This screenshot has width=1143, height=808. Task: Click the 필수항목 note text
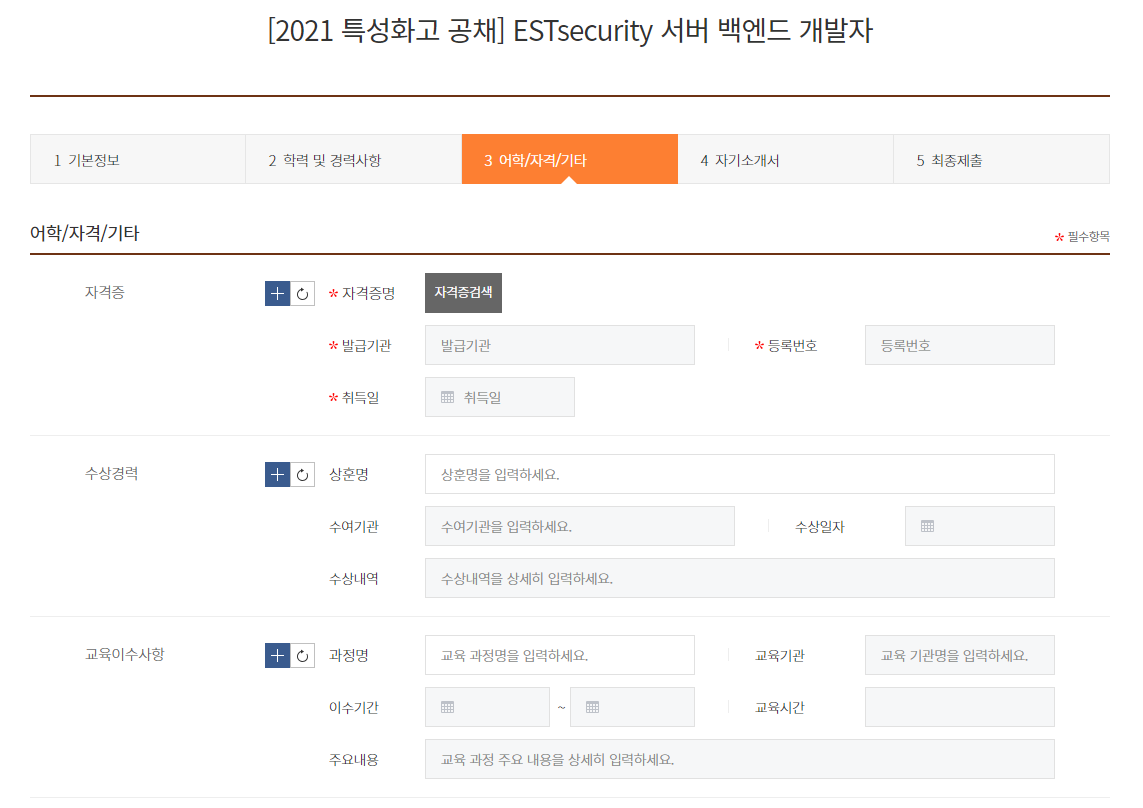[1088, 236]
